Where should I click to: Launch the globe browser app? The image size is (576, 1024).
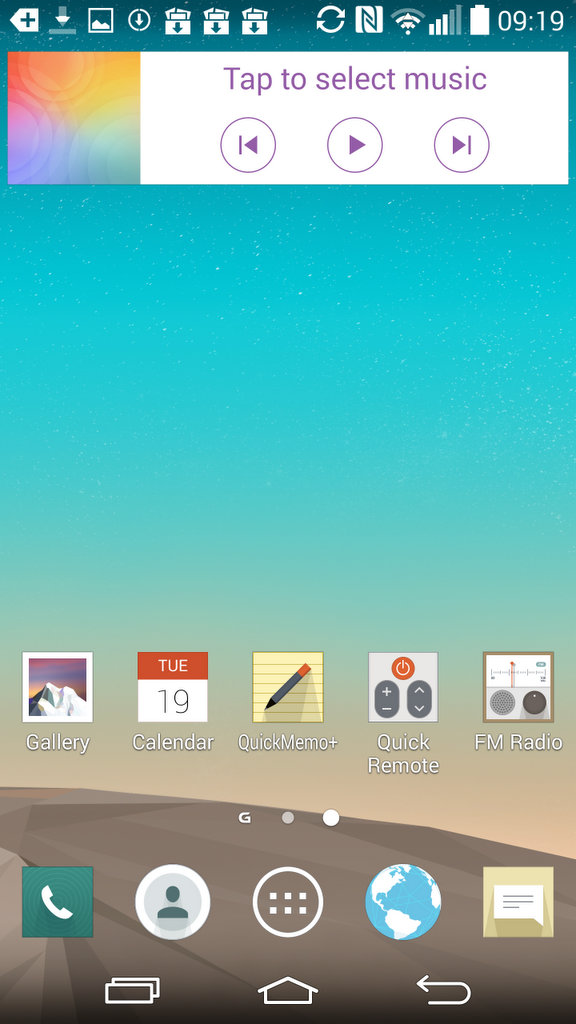pos(403,902)
